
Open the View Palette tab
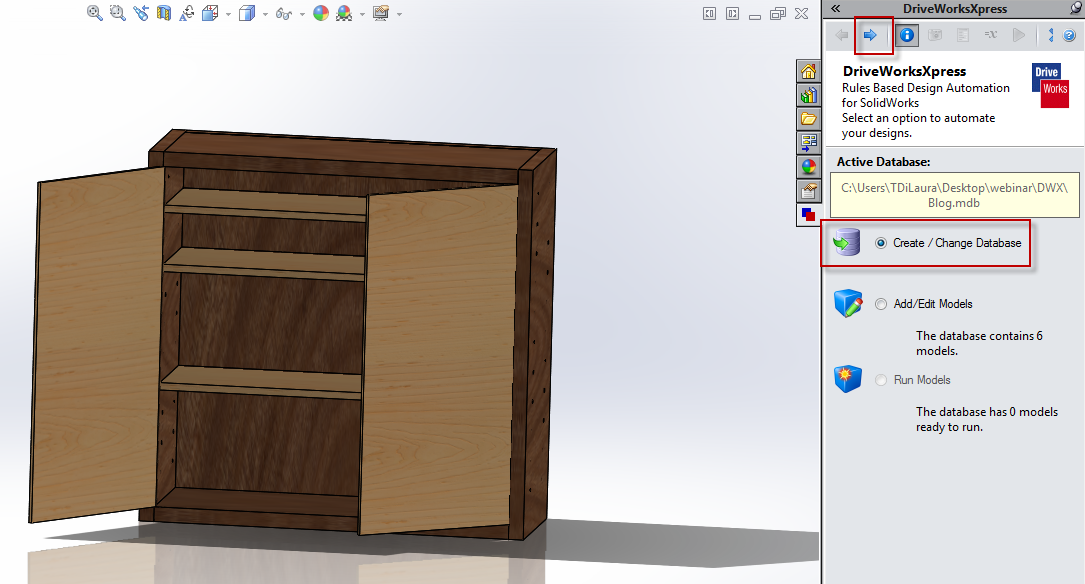[808, 143]
